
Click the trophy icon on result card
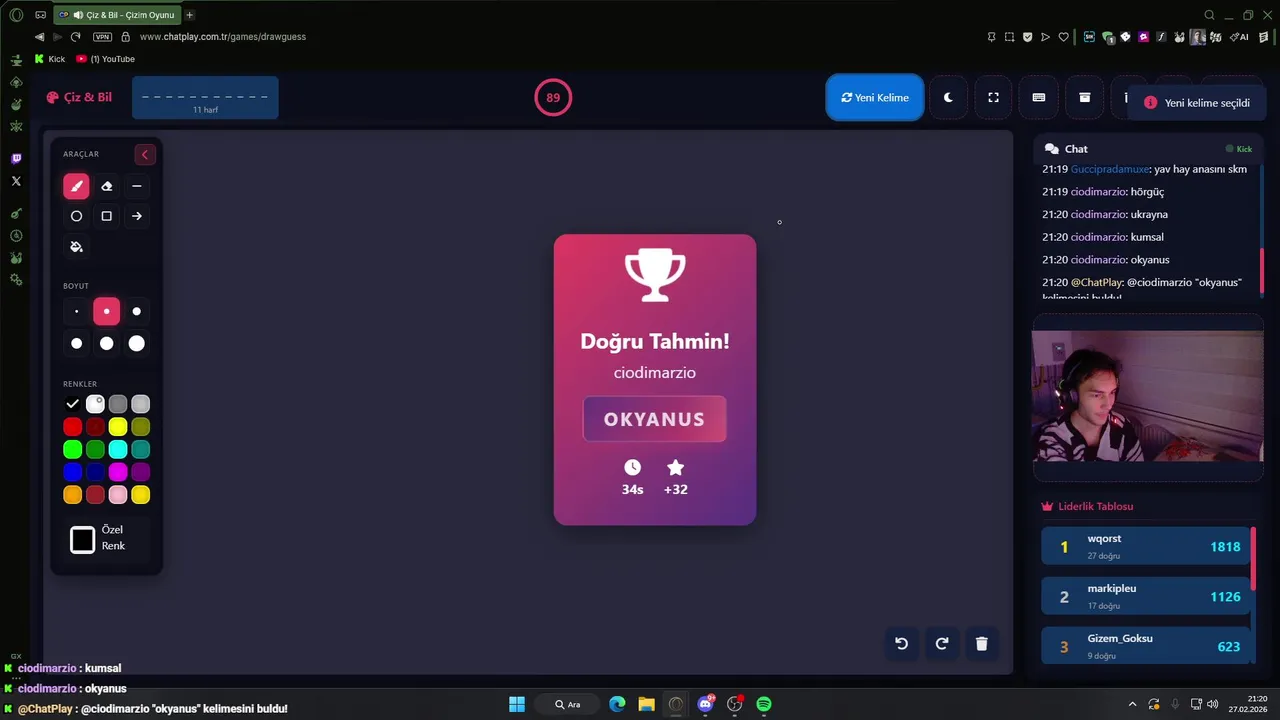point(655,275)
